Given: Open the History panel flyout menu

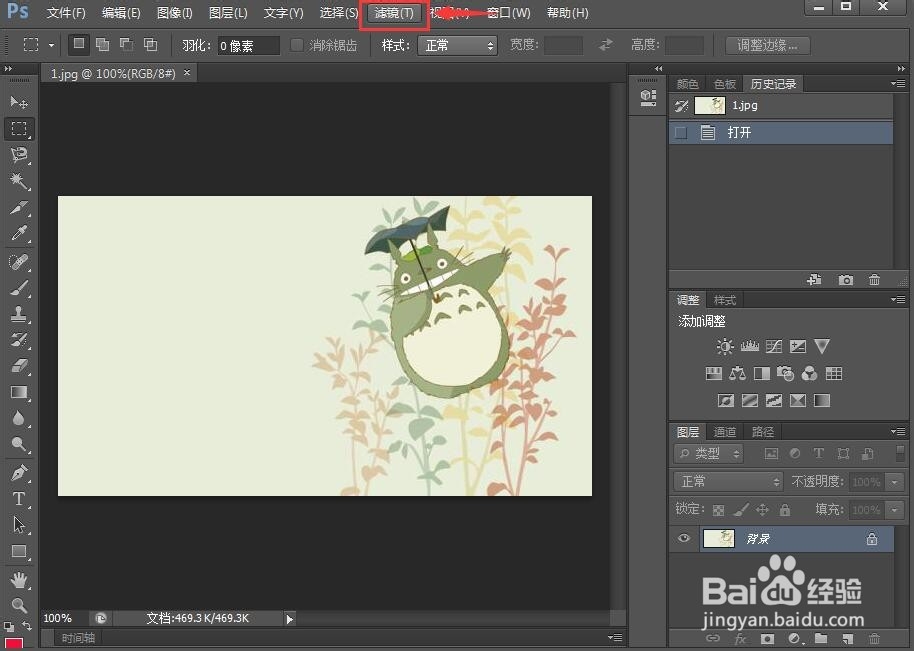Looking at the screenshot, I should pos(898,84).
